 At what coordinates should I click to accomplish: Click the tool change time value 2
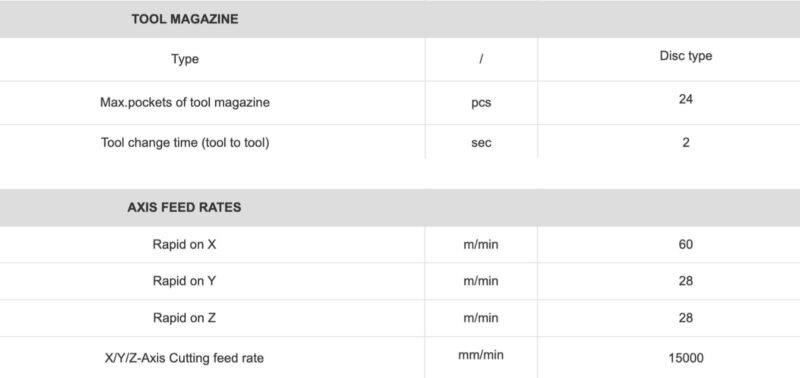point(686,142)
